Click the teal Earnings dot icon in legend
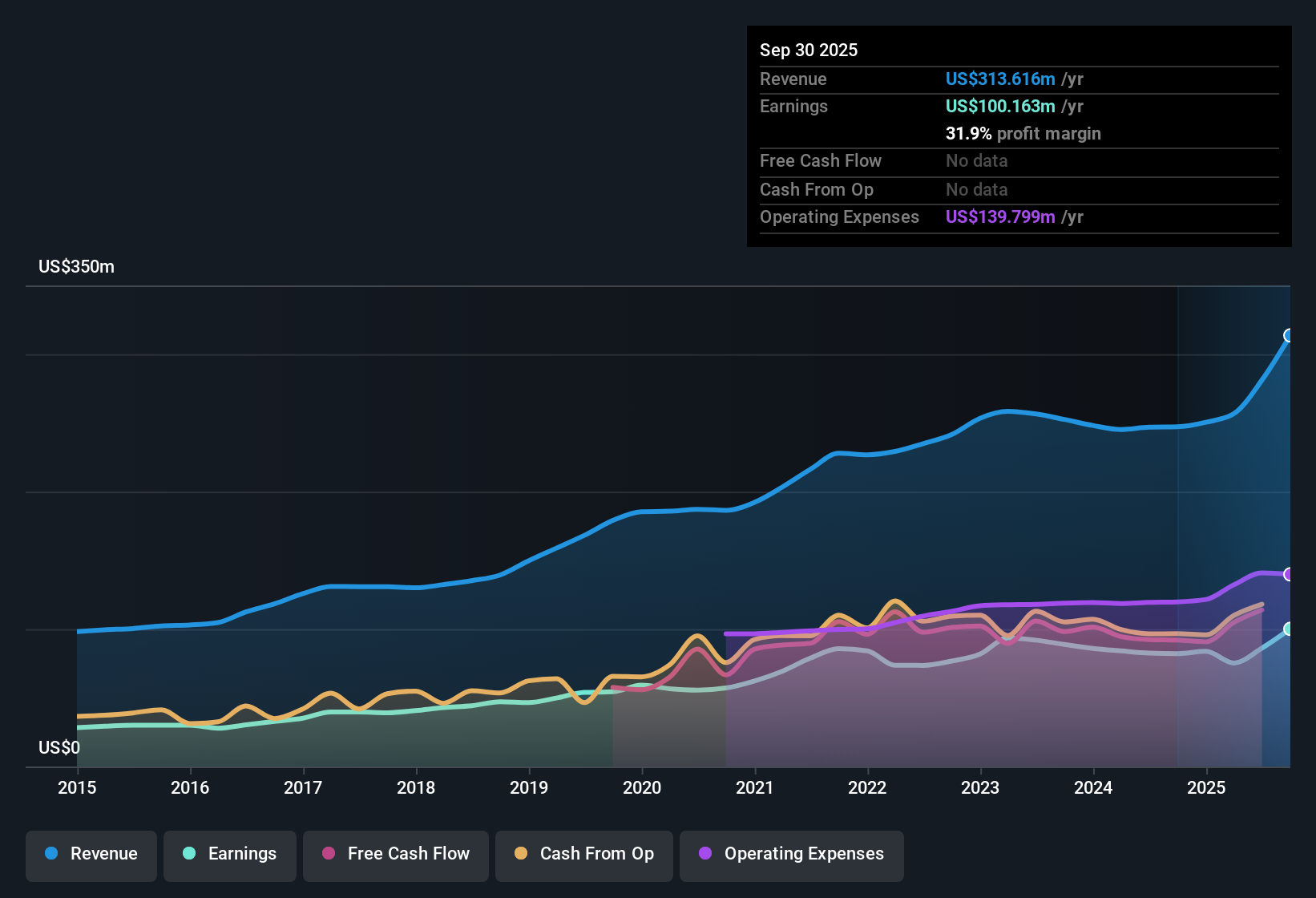1316x898 pixels. click(x=189, y=855)
